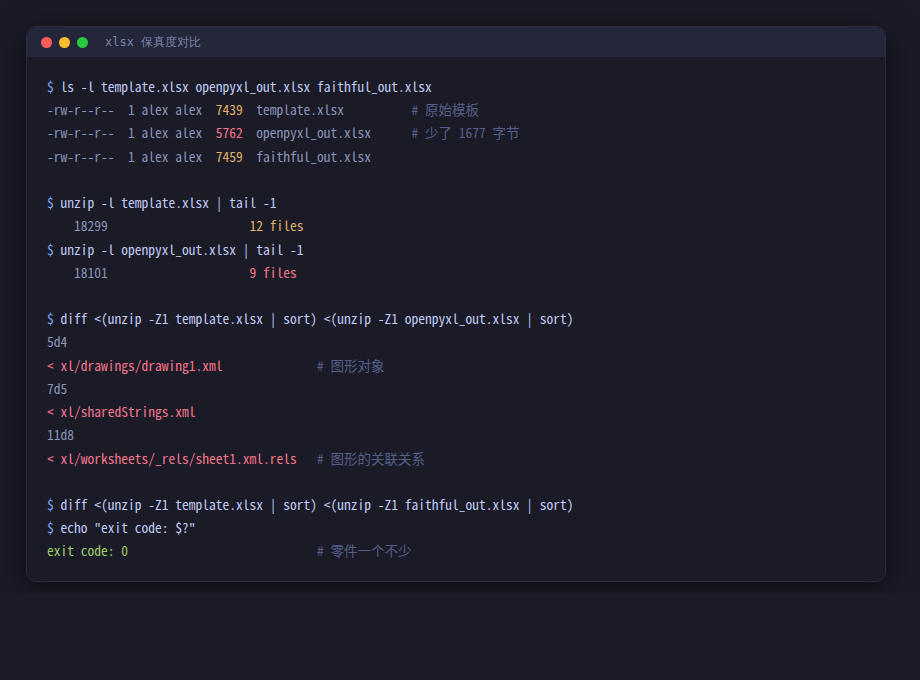Viewport: 920px width, 680px height.
Task: Click the file size 7439
Action: point(229,110)
